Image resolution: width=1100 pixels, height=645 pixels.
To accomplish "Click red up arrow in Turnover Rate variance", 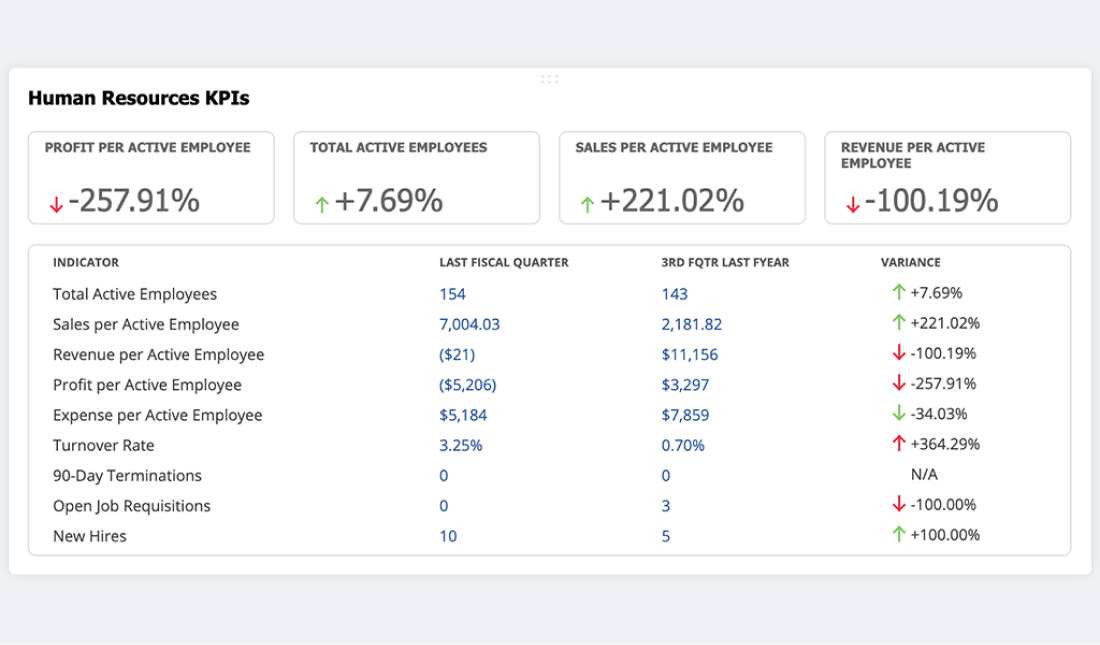I will [898, 444].
